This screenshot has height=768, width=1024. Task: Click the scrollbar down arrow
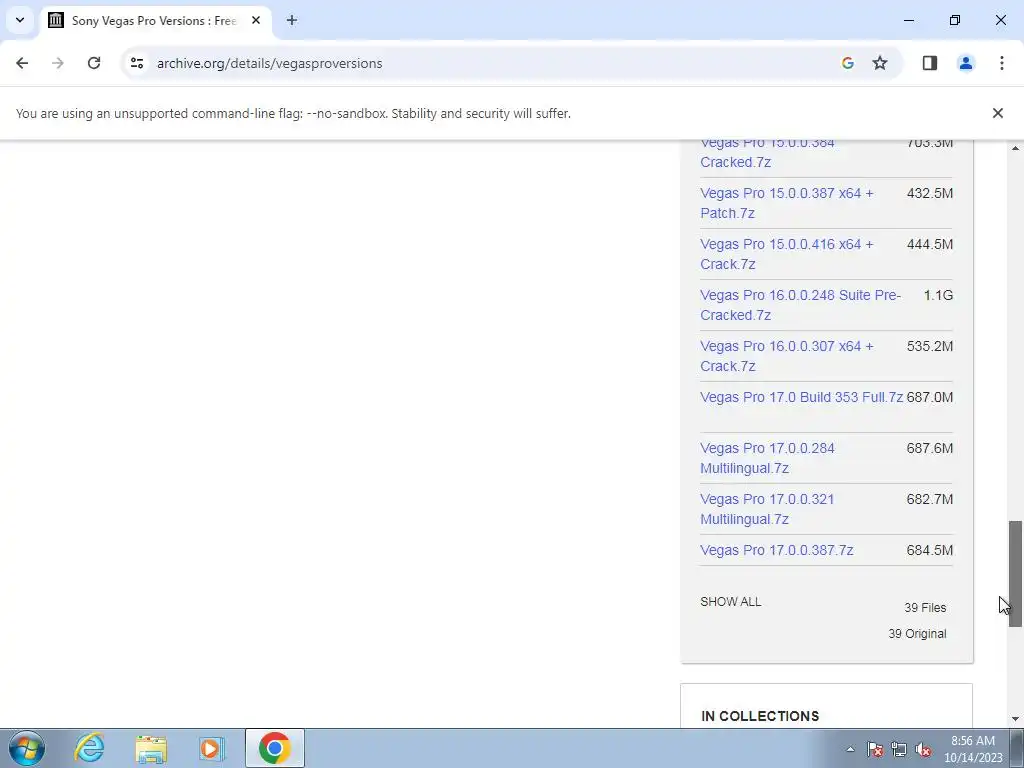tap(1015, 718)
